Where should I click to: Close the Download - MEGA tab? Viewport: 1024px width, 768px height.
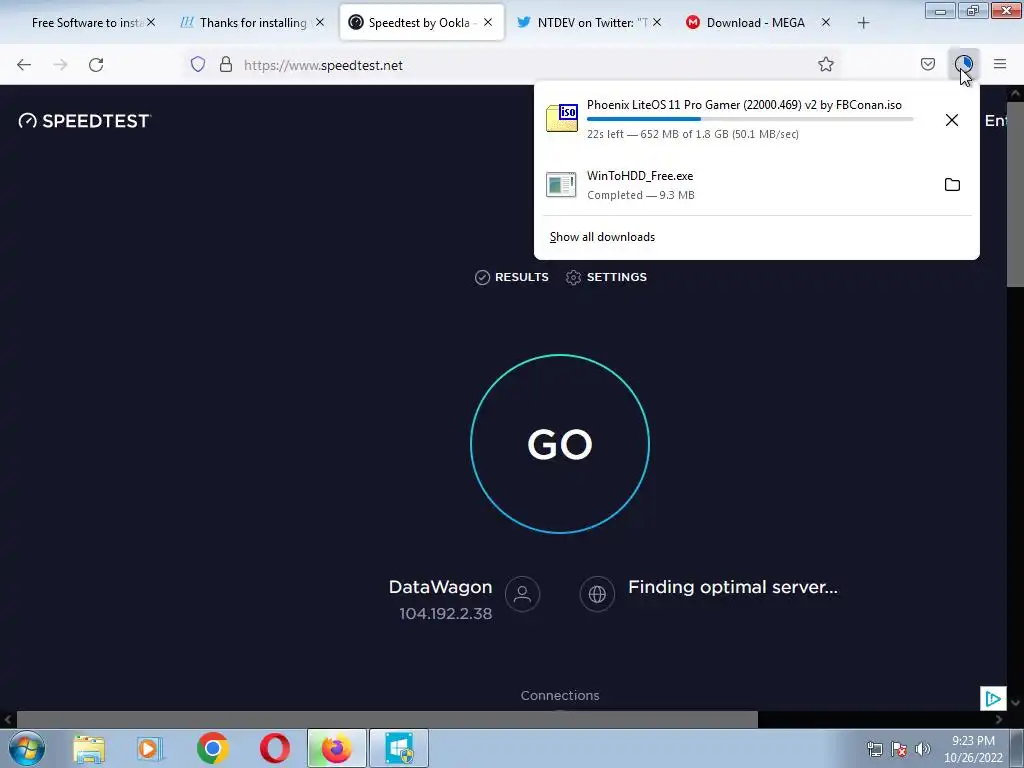point(825,22)
